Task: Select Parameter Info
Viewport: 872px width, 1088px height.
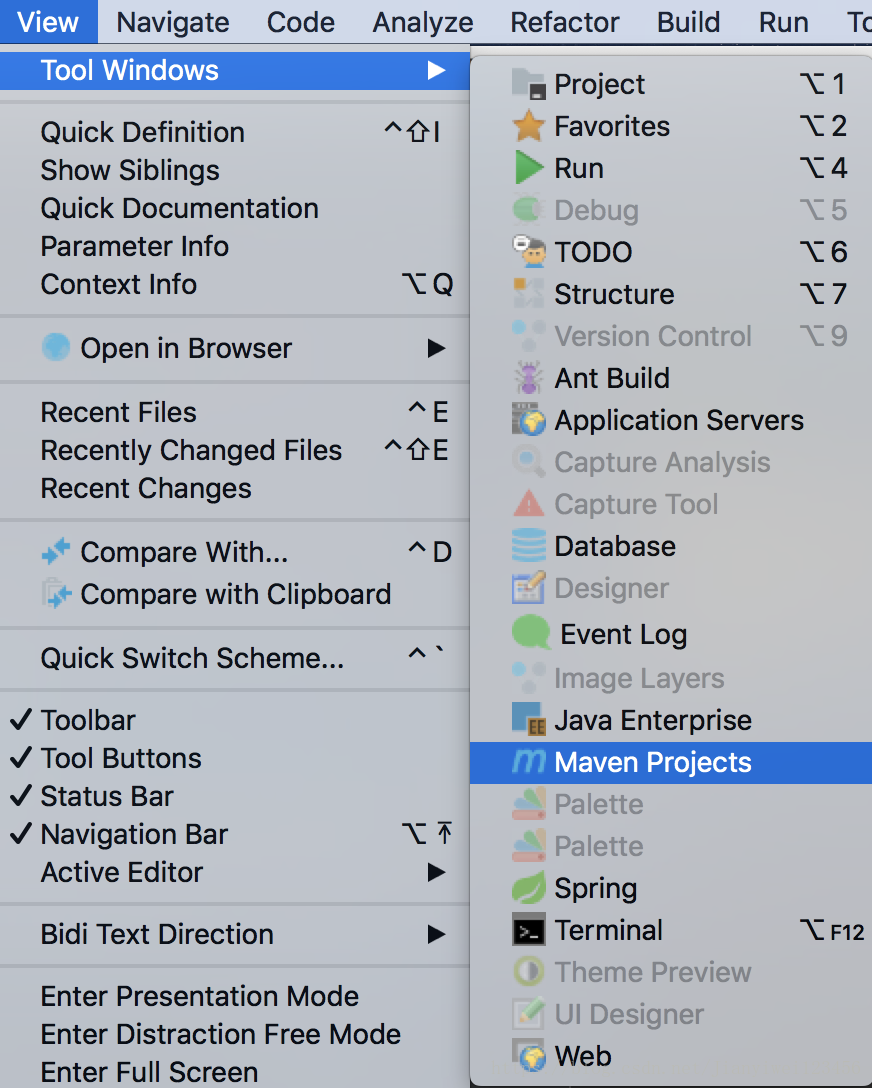Action: (234, 246)
